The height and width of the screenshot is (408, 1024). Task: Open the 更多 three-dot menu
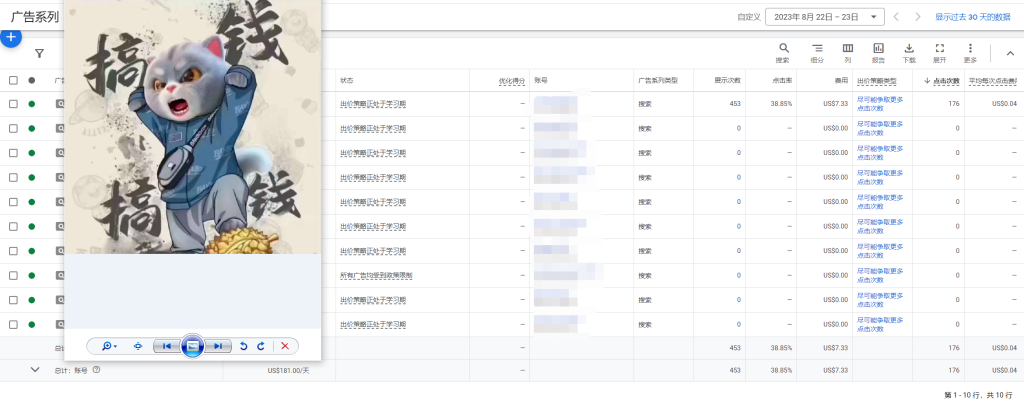pyautogui.click(x=970, y=48)
